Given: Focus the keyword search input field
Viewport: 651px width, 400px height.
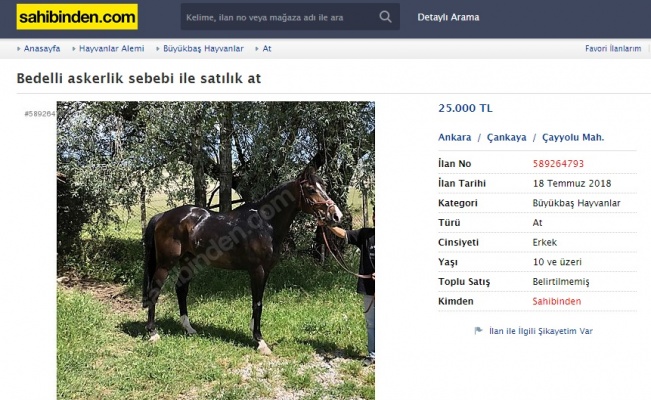Looking at the screenshot, I should click(279, 17).
